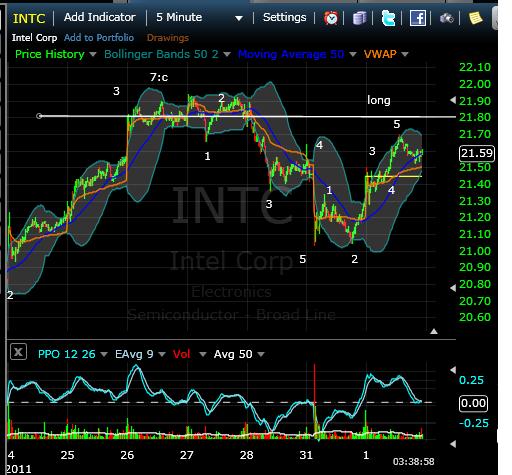Expand VWAP dropdown arrow

point(405,54)
